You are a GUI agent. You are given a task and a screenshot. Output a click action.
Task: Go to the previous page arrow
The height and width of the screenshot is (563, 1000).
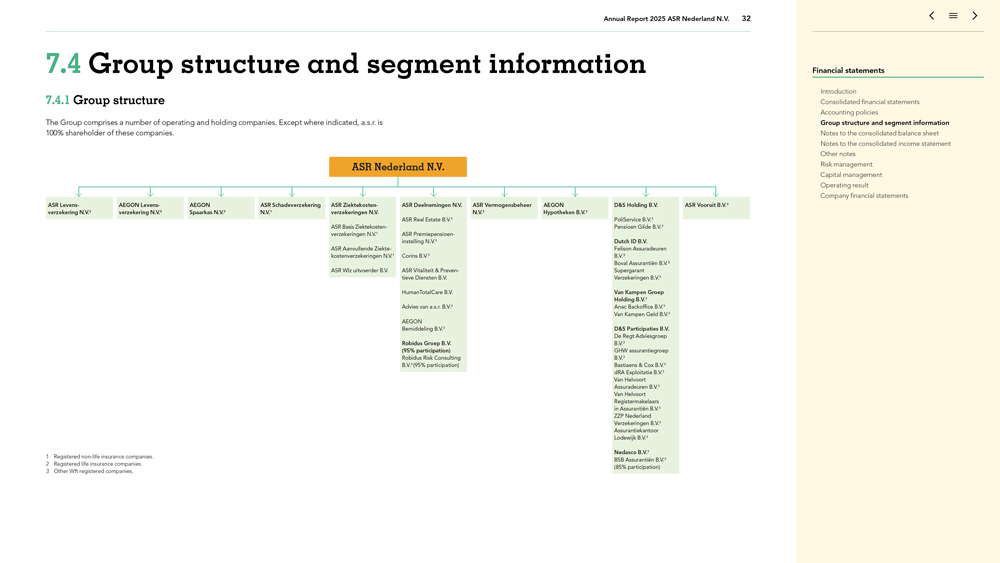[931, 16]
